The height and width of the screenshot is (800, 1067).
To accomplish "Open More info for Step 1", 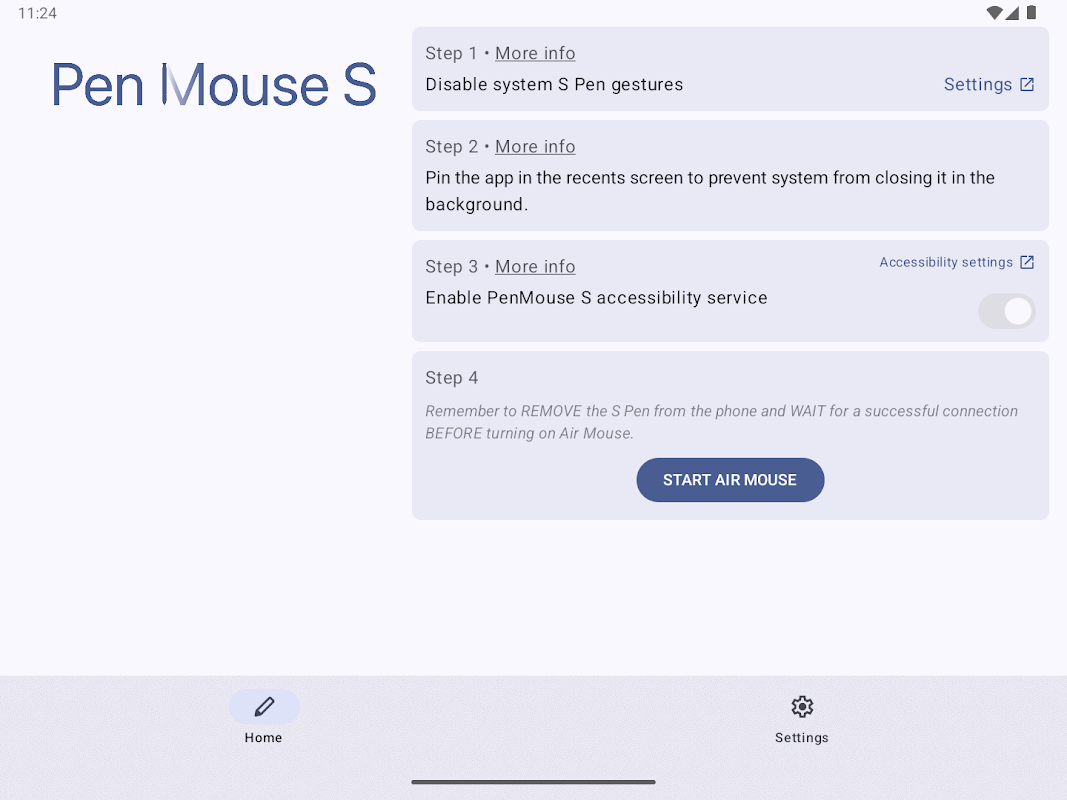I will click(535, 53).
